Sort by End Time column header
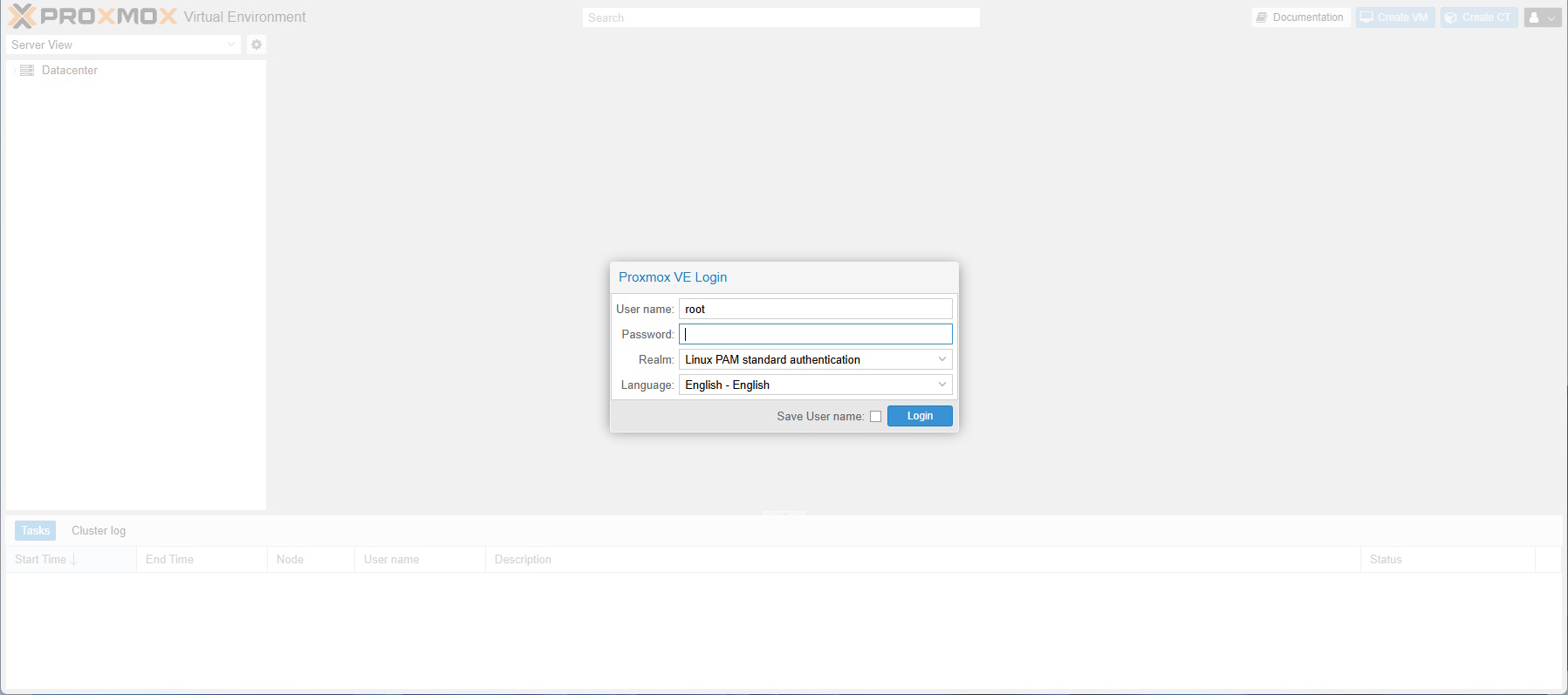The height and width of the screenshot is (695, 1568). pyautogui.click(x=202, y=559)
